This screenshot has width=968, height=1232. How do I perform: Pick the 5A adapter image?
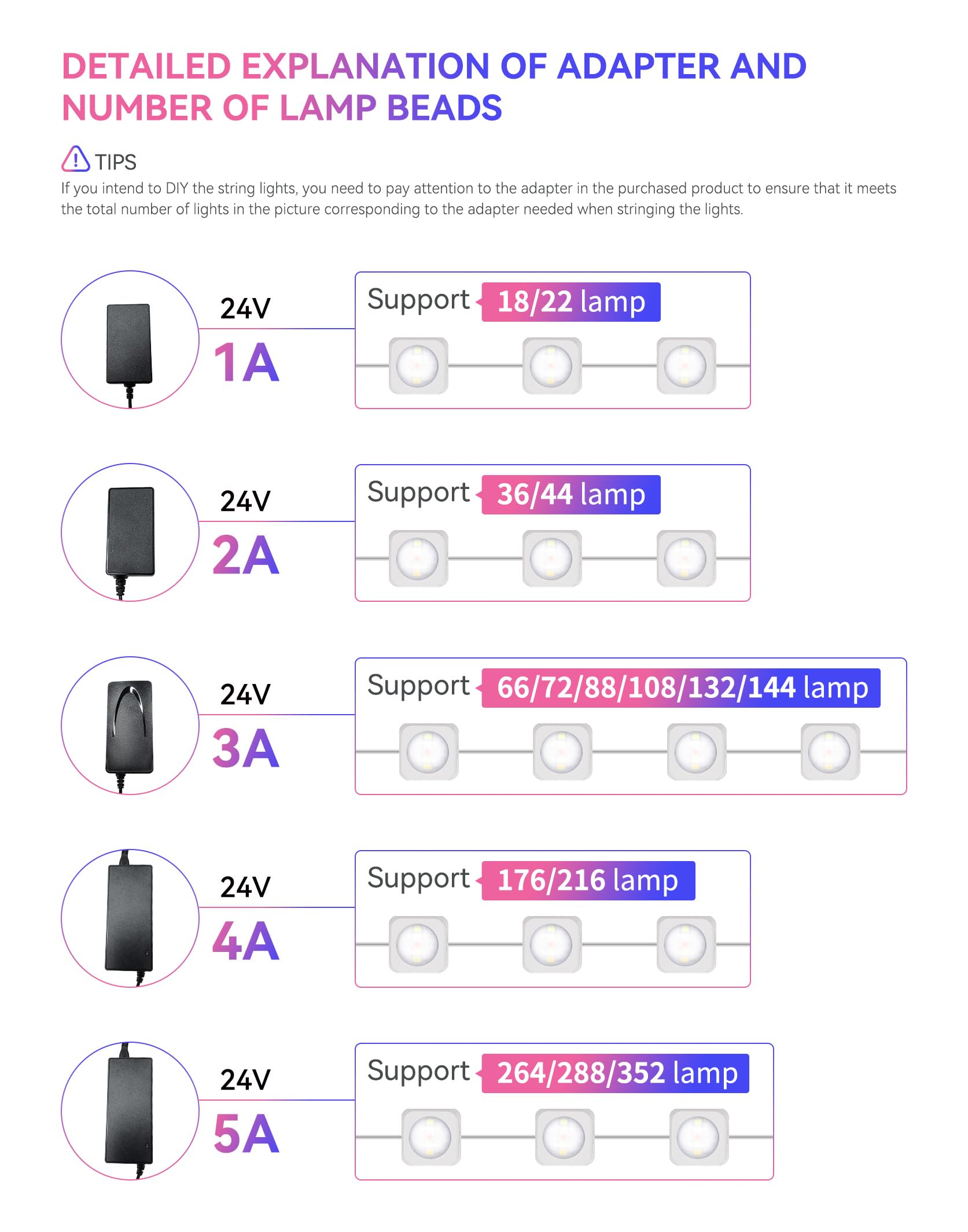click(x=130, y=1111)
